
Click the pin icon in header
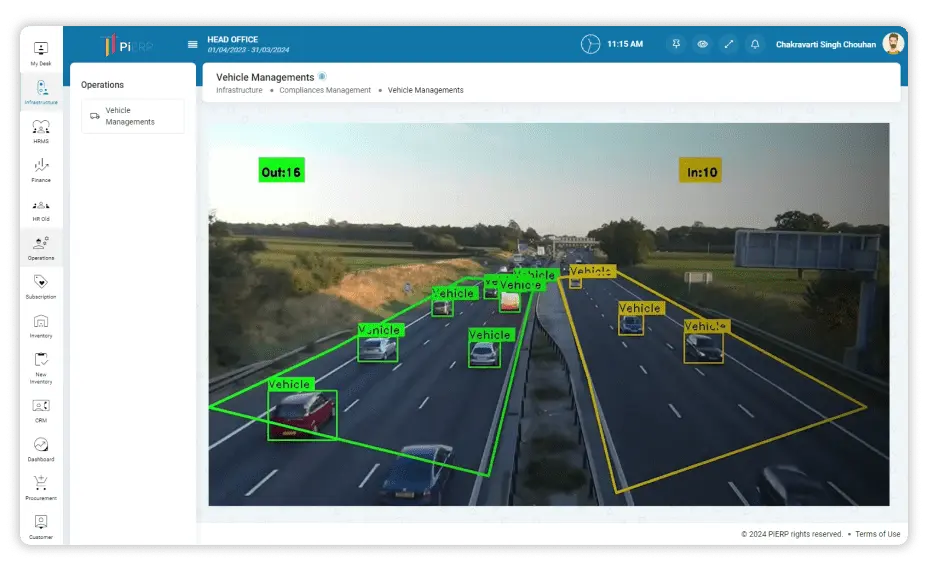tap(676, 44)
